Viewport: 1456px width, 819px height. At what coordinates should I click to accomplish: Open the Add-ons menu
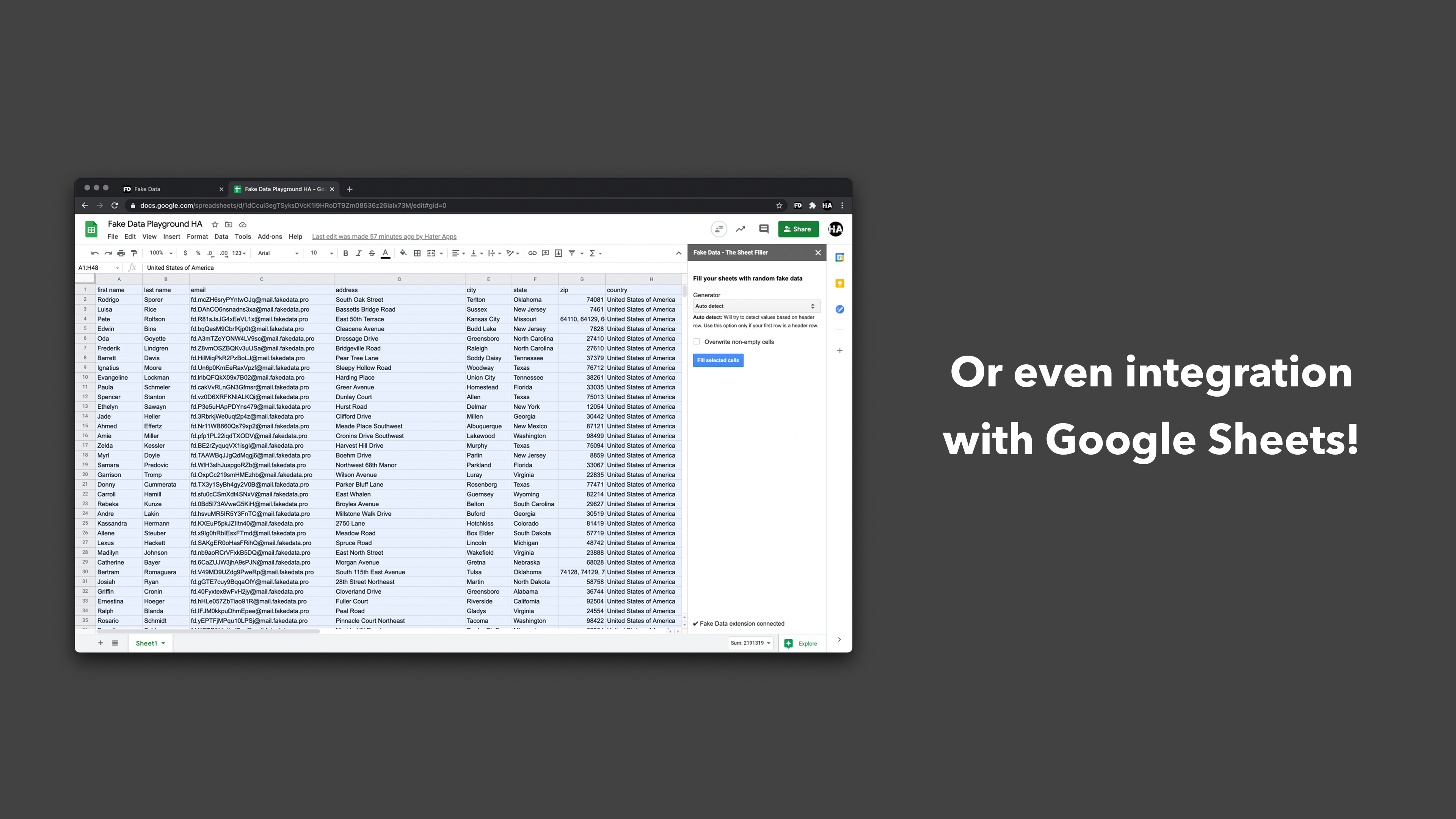click(270, 237)
